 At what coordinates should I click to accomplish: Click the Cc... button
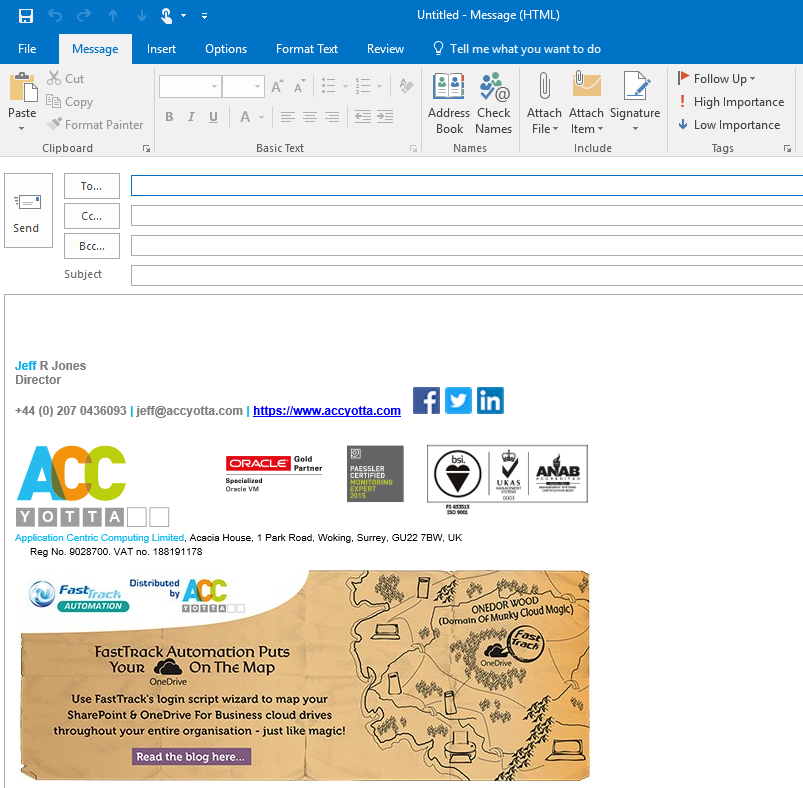(x=92, y=216)
